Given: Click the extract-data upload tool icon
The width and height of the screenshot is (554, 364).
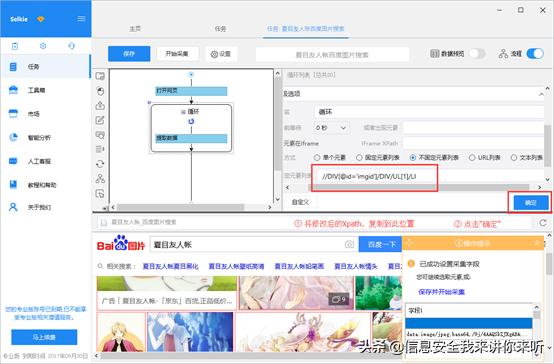Looking at the screenshot, I should (x=100, y=105).
